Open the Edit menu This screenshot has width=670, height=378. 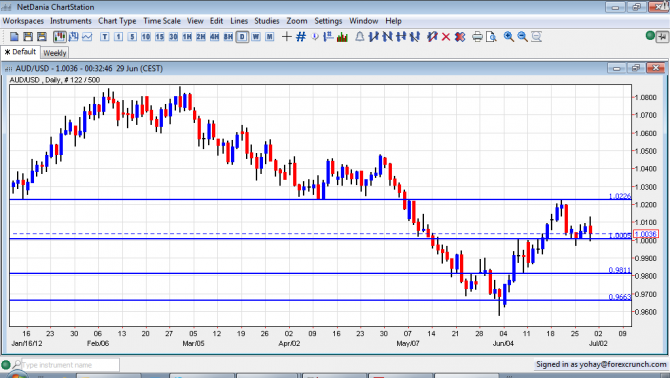(x=216, y=21)
